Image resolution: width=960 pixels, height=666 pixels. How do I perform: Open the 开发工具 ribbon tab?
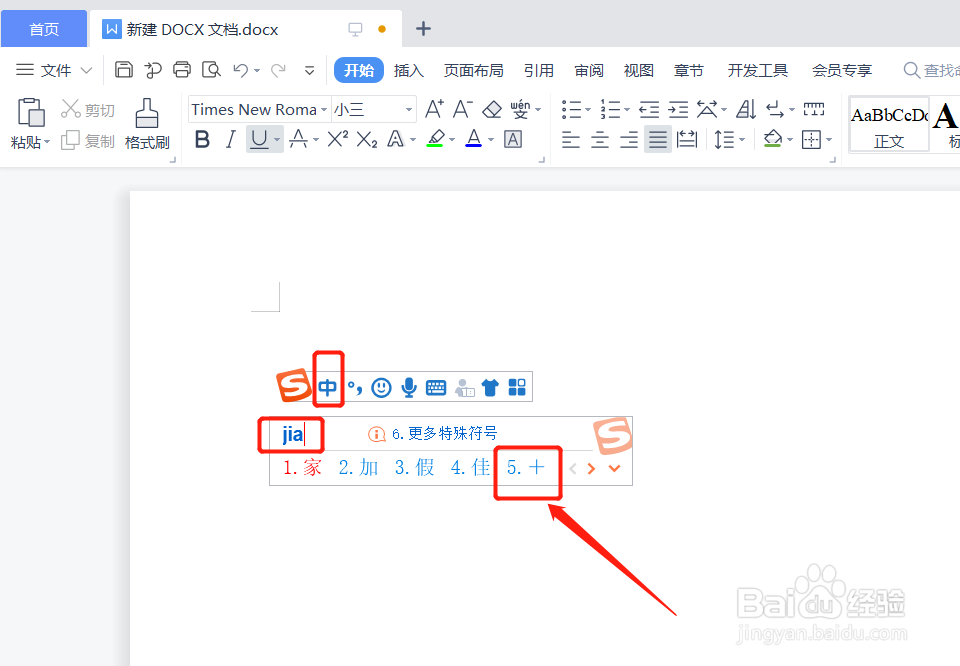click(x=757, y=70)
